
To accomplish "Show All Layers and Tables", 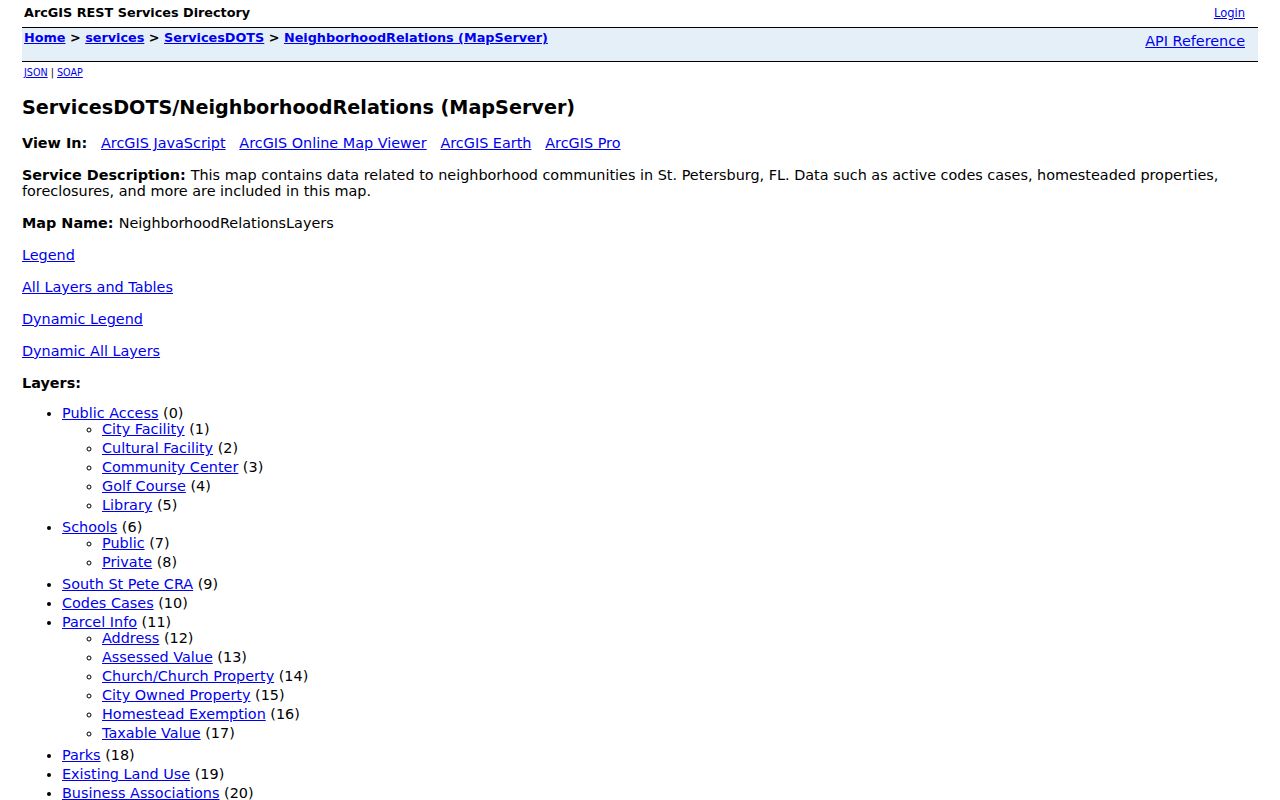I will [97, 287].
